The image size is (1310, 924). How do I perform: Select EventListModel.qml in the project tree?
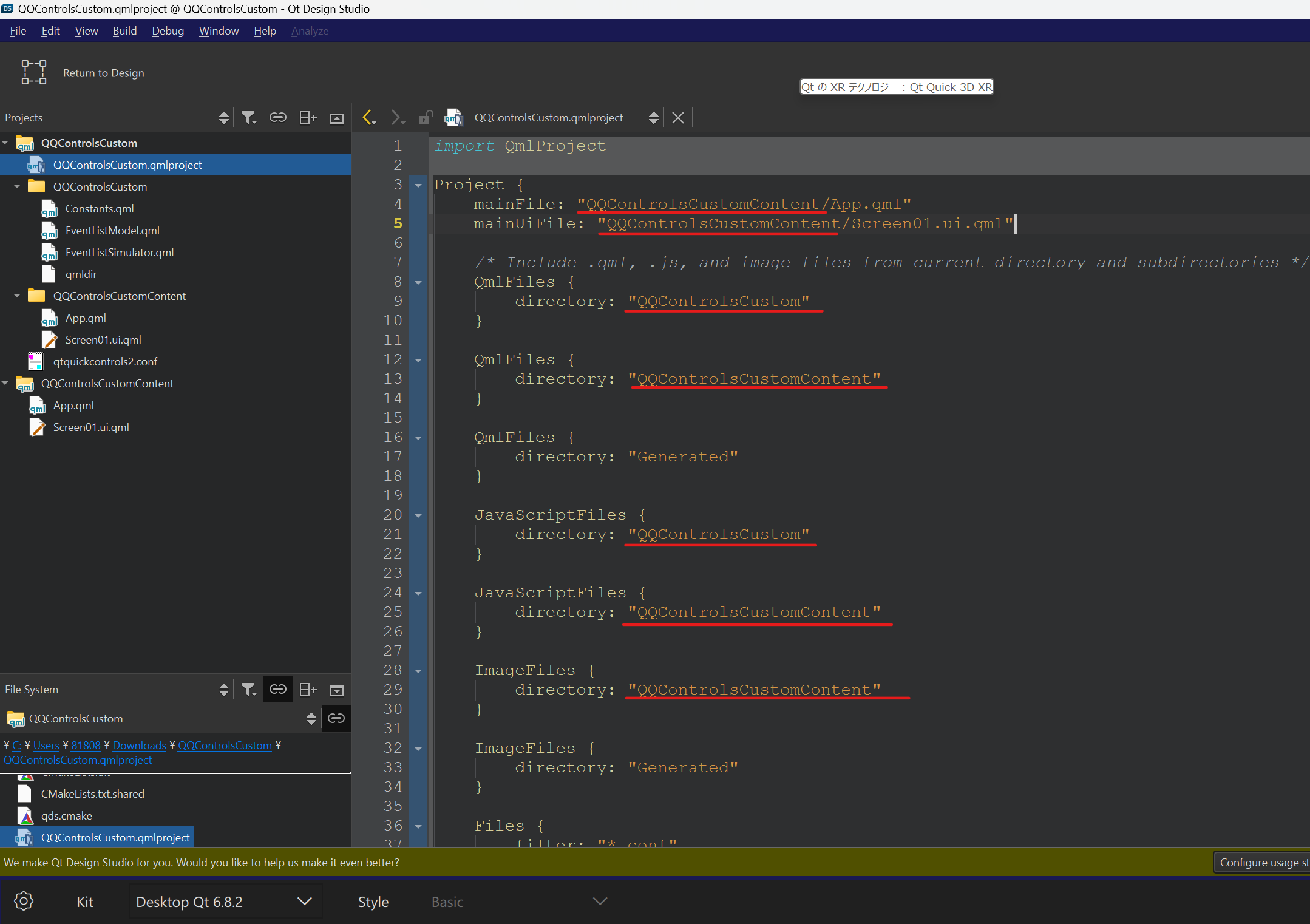(x=112, y=230)
